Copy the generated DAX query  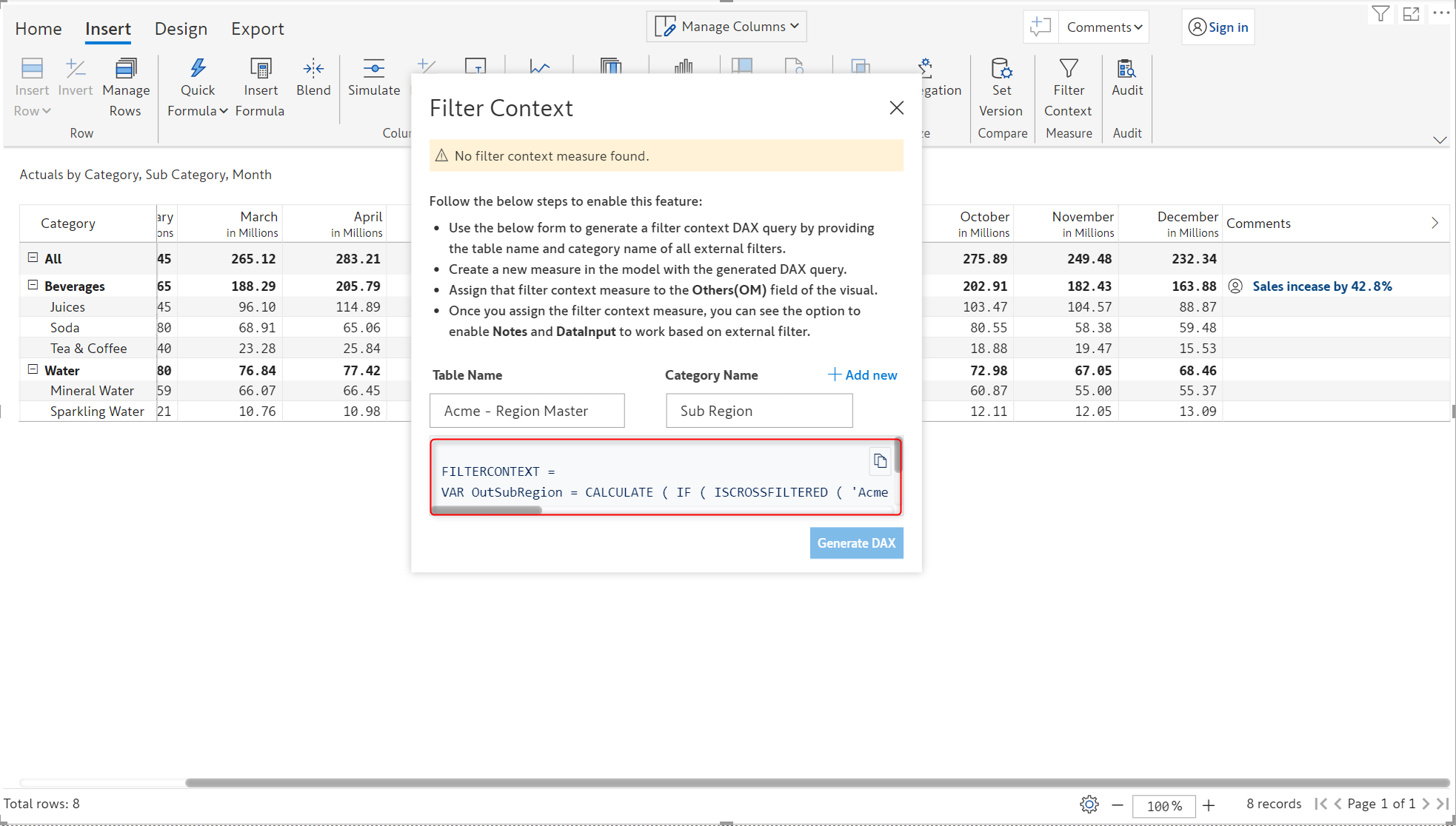coord(880,461)
